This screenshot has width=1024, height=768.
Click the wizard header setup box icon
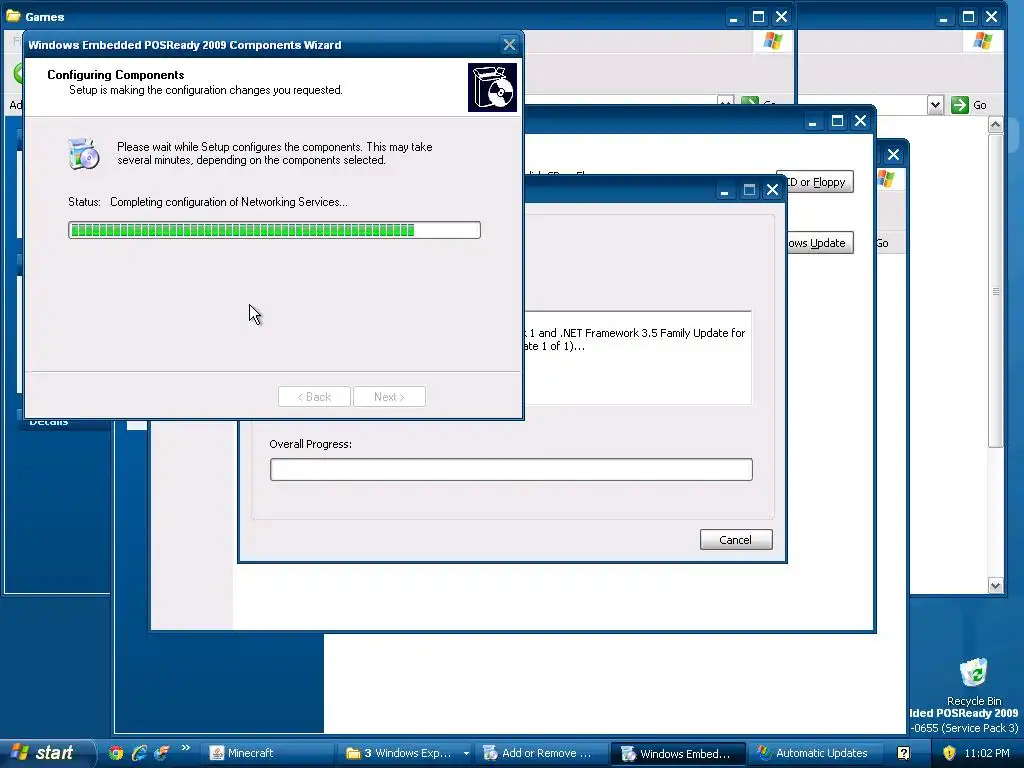[x=492, y=88]
